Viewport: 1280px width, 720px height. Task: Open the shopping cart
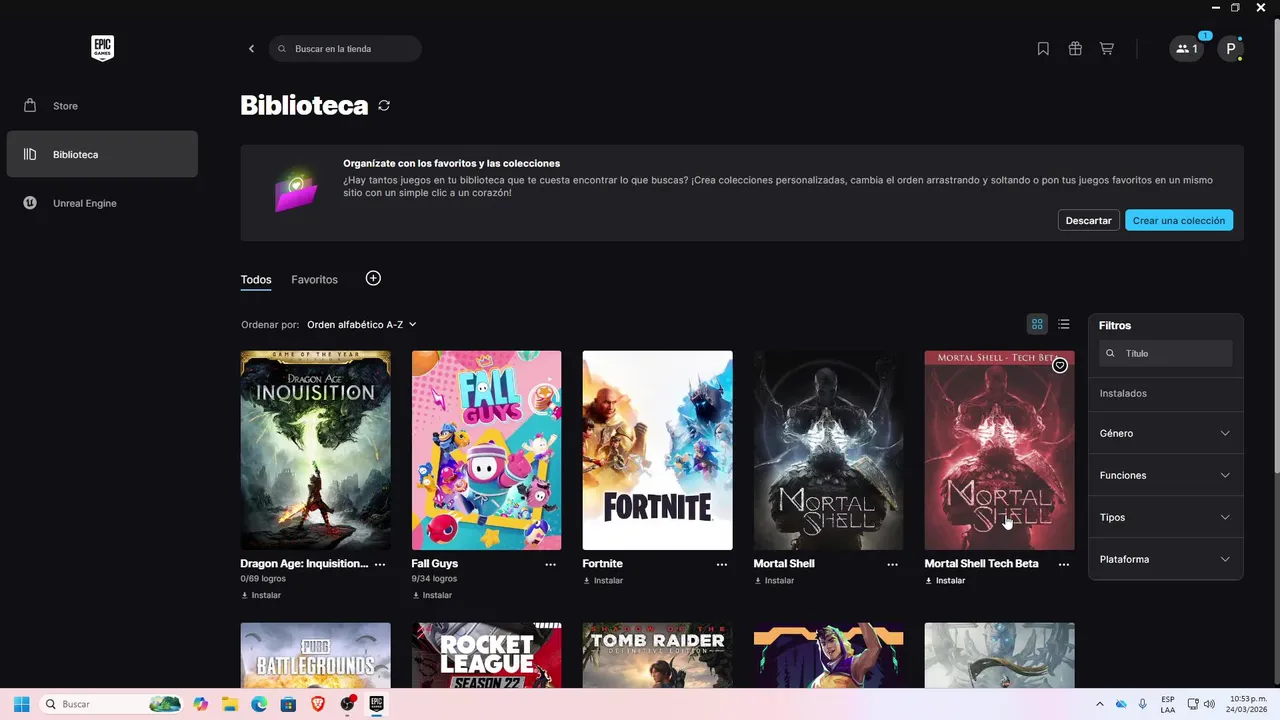coord(1107,49)
